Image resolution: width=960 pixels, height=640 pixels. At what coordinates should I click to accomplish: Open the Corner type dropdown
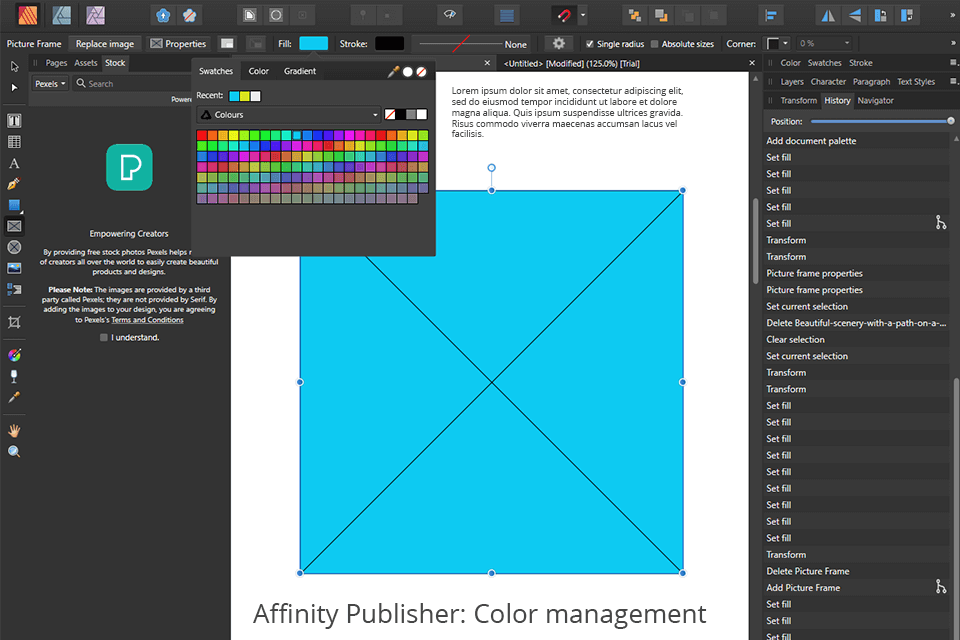click(x=778, y=43)
